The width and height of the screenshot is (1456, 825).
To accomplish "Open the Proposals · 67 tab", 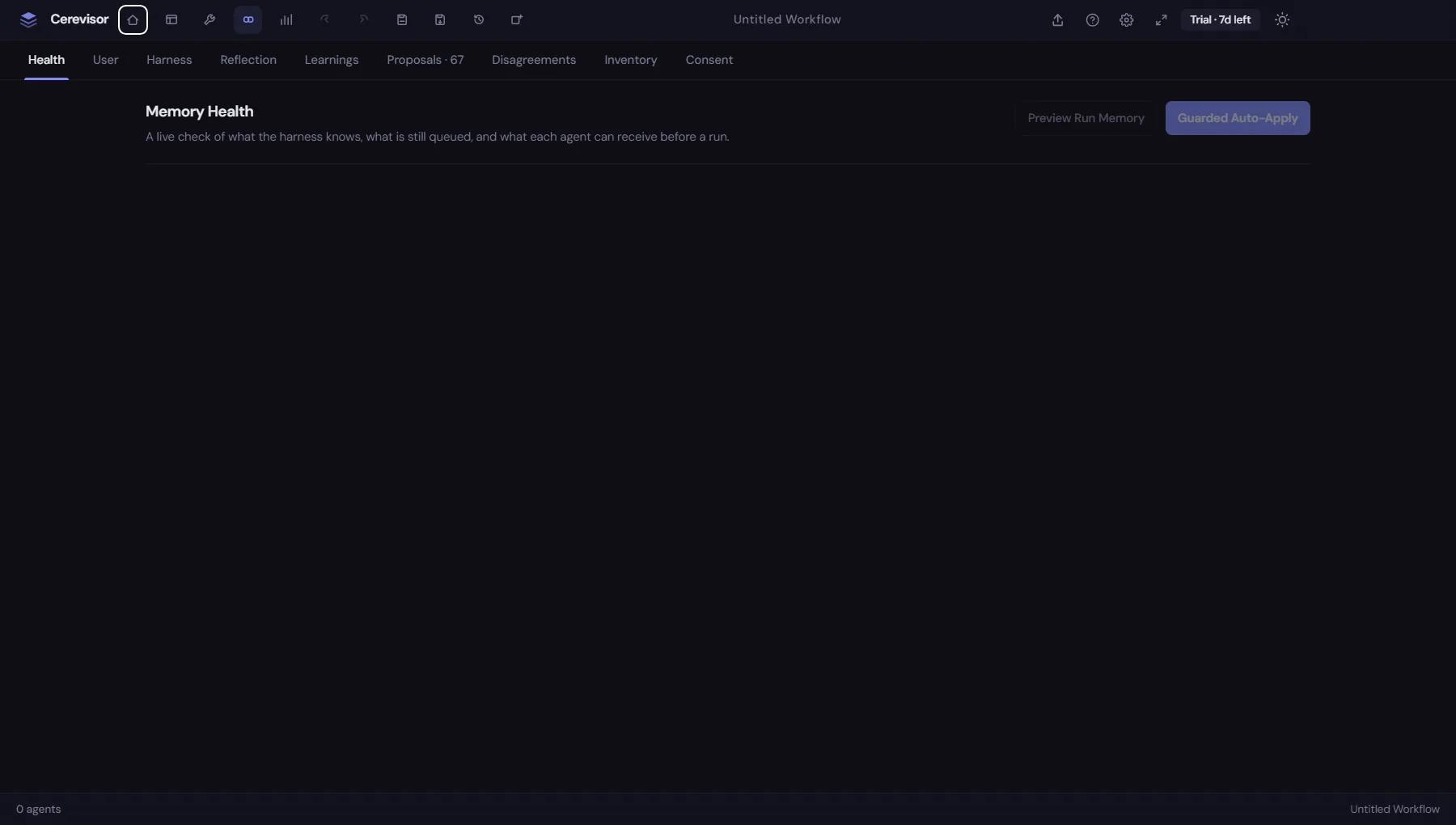I will point(425,60).
